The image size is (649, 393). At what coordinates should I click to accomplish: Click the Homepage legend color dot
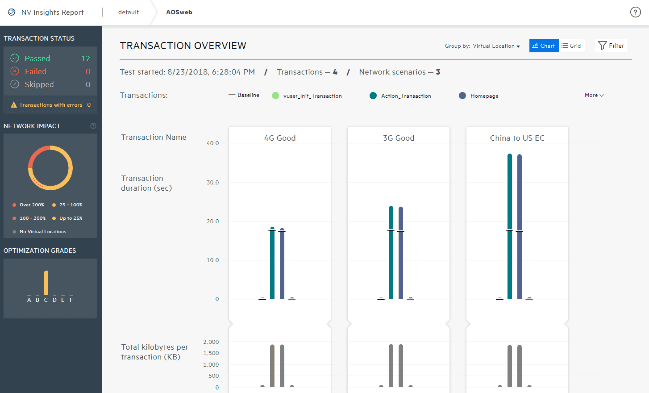462,96
